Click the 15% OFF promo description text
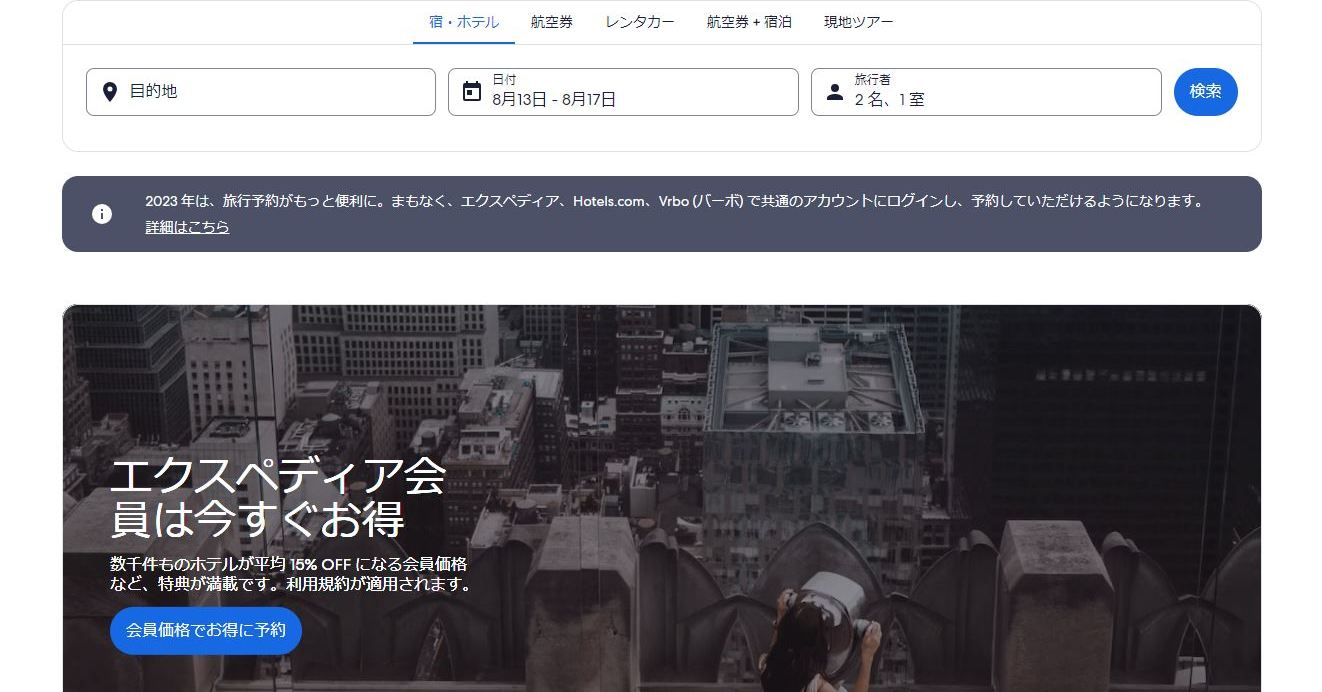Viewport: 1322px width, 692px height. (290, 573)
